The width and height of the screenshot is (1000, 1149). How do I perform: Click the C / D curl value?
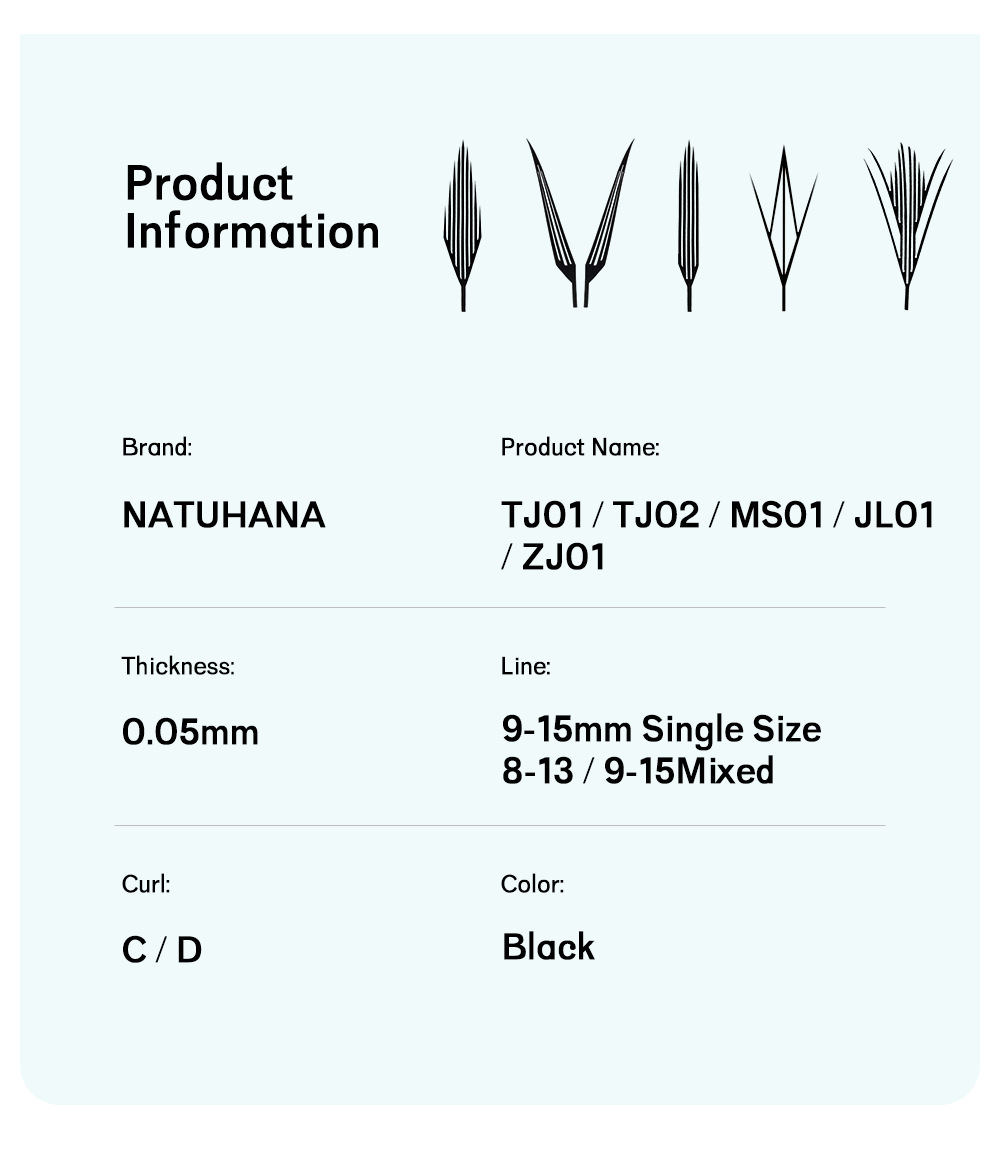point(162,949)
